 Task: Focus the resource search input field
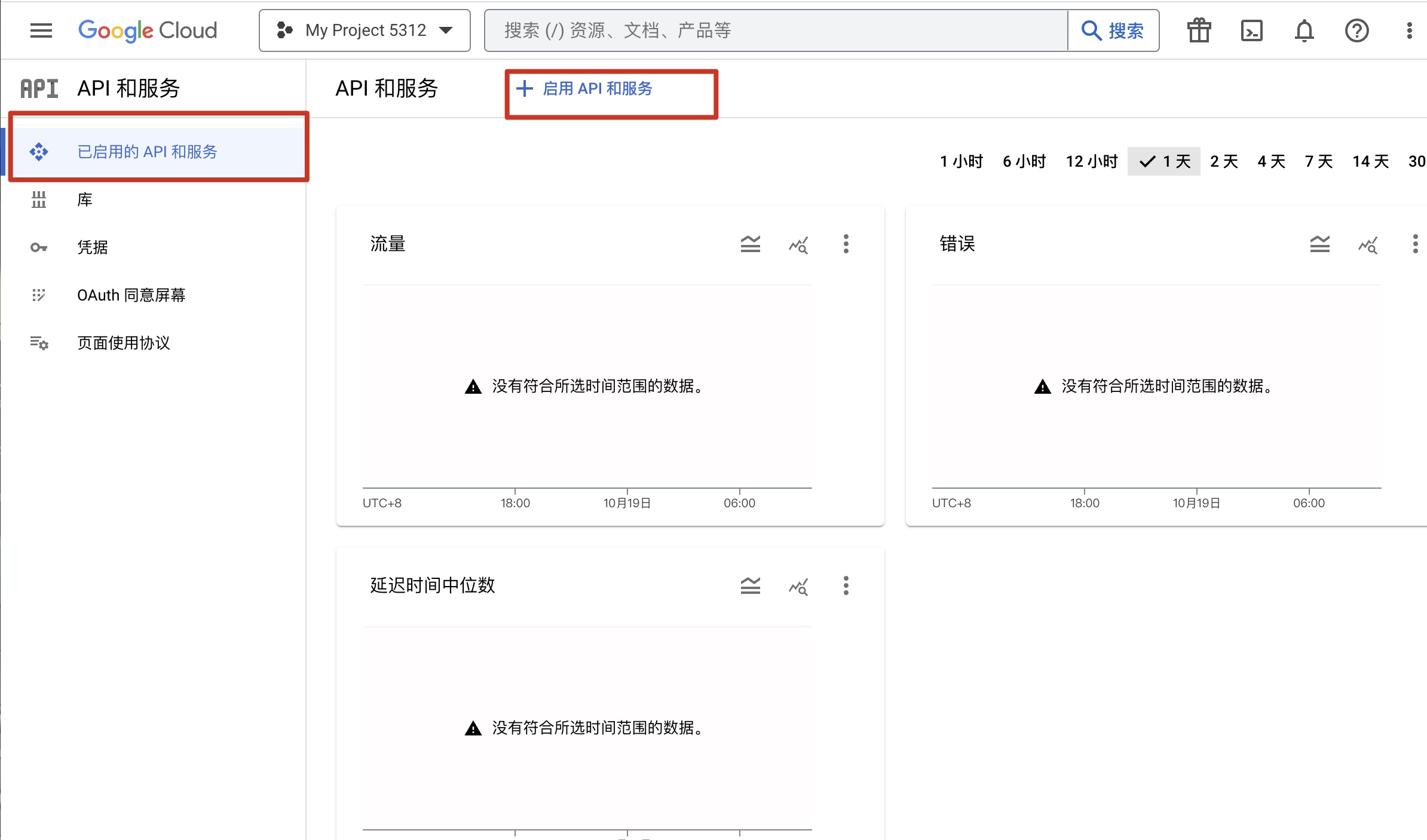pyautogui.click(x=776, y=30)
